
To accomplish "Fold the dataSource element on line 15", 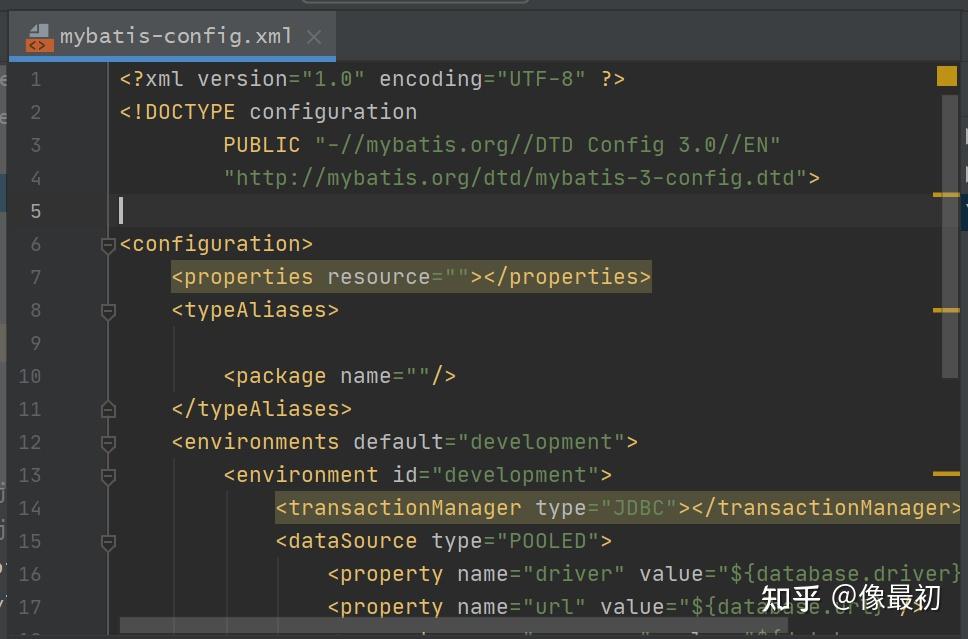I will point(107,541).
